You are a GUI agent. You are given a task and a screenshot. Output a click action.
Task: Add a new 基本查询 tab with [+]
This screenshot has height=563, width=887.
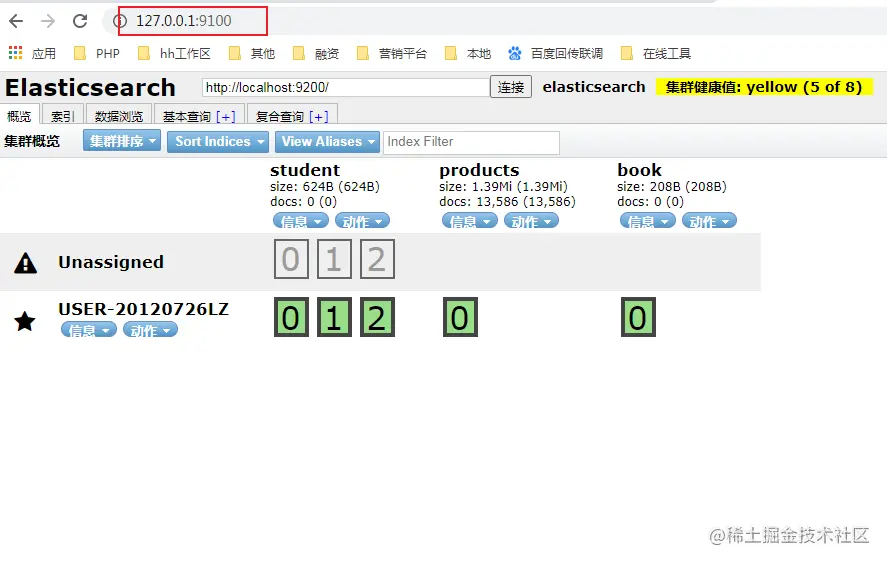pyautogui.click(x=226, y=117)
